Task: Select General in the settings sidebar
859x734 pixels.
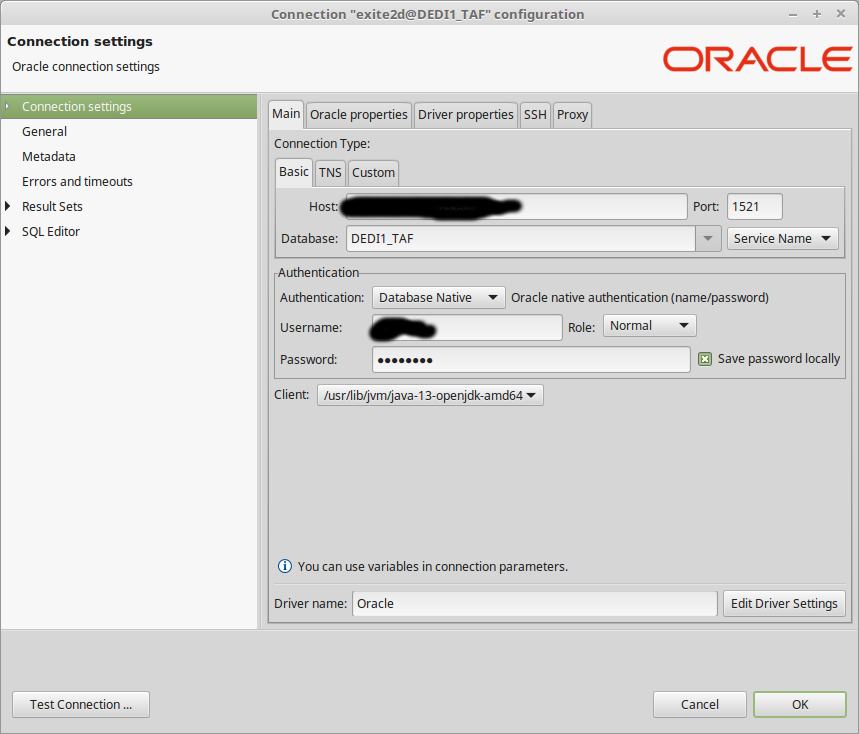Action: pyautogui.click(x=44, y=131)
